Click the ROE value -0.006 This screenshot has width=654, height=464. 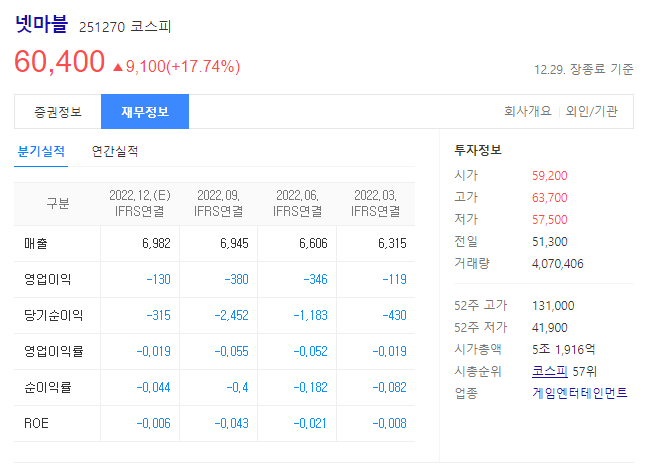(153, 423)
